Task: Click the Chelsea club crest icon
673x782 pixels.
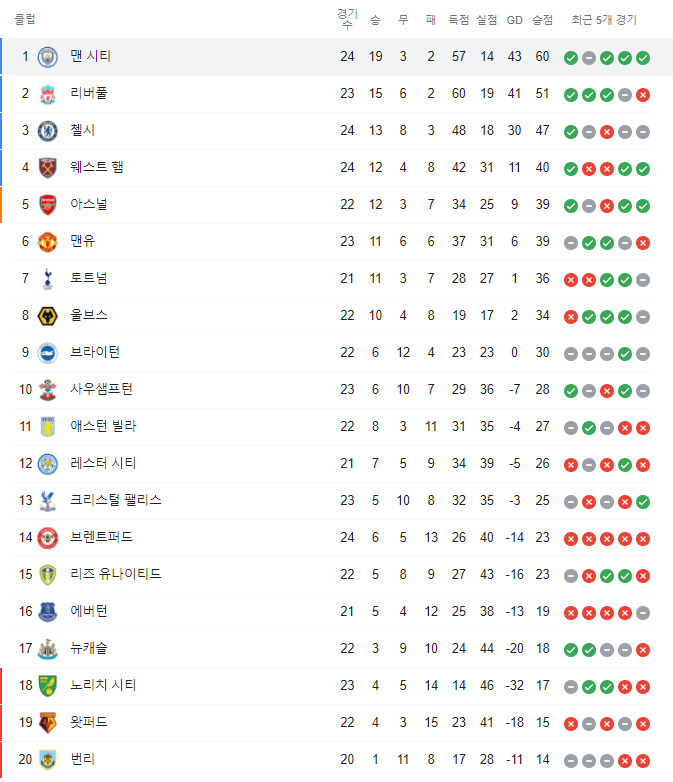Action: point(48,131)
